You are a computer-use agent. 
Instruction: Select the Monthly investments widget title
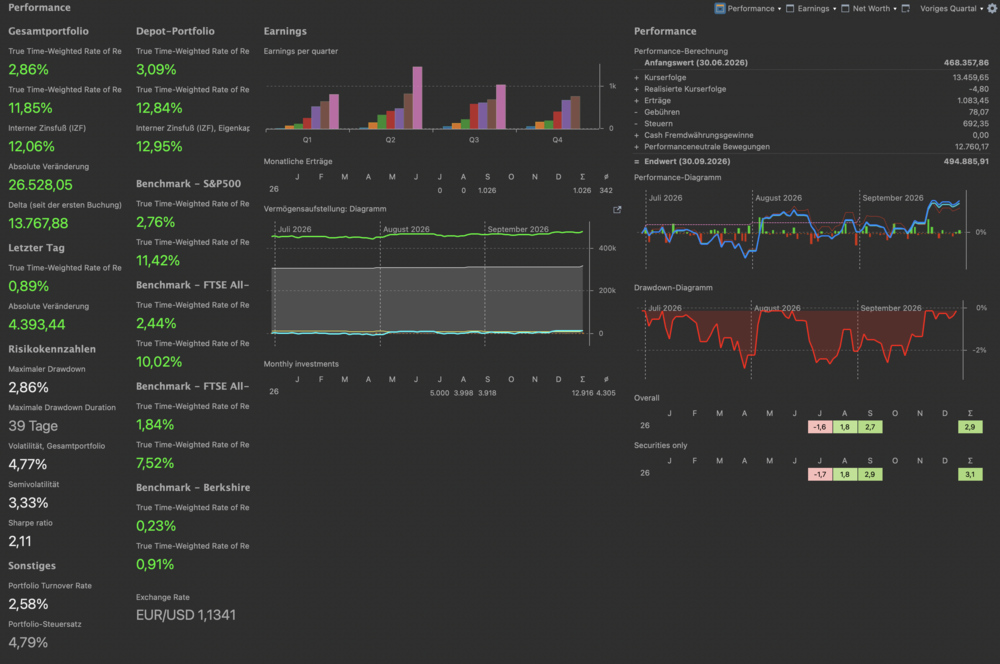click(301, 364)
